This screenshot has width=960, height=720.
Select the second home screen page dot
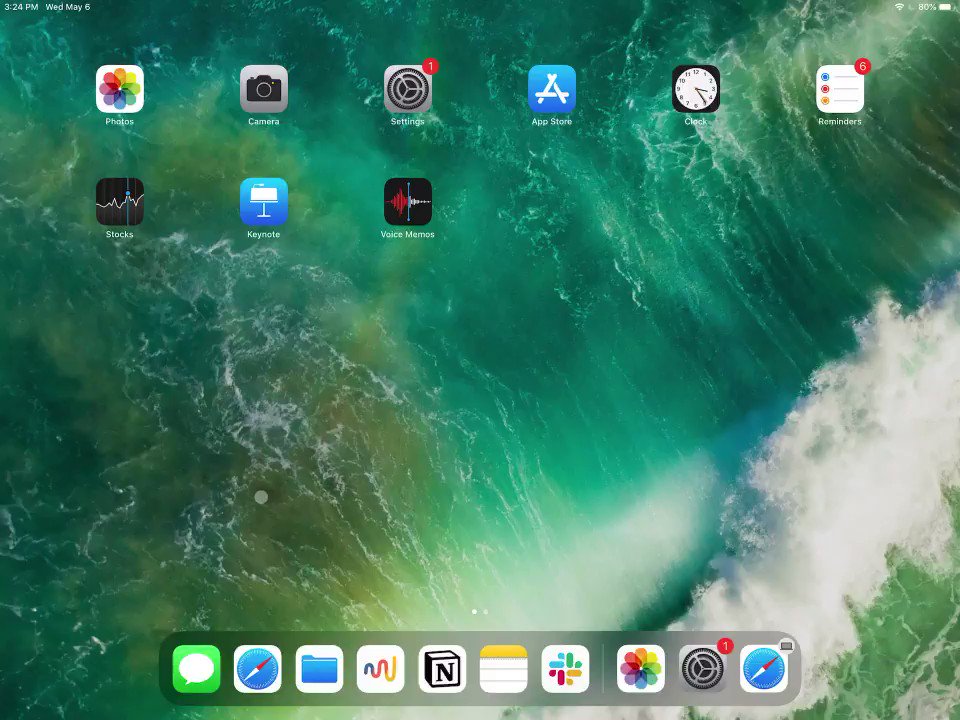pos(486,612)
